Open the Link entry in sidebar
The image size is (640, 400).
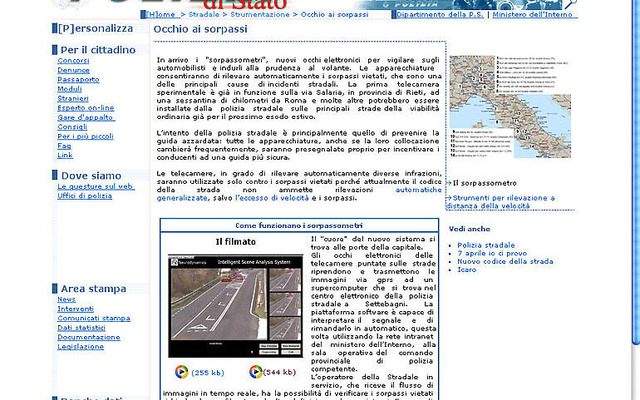point(65,155)
